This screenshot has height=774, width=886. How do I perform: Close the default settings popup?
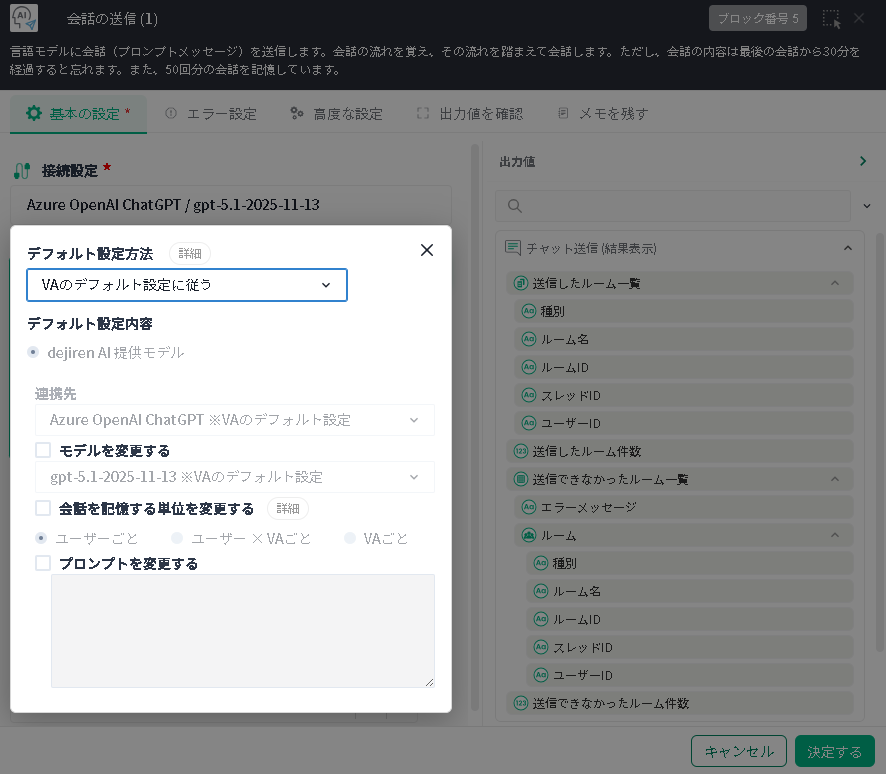[427, 250]
